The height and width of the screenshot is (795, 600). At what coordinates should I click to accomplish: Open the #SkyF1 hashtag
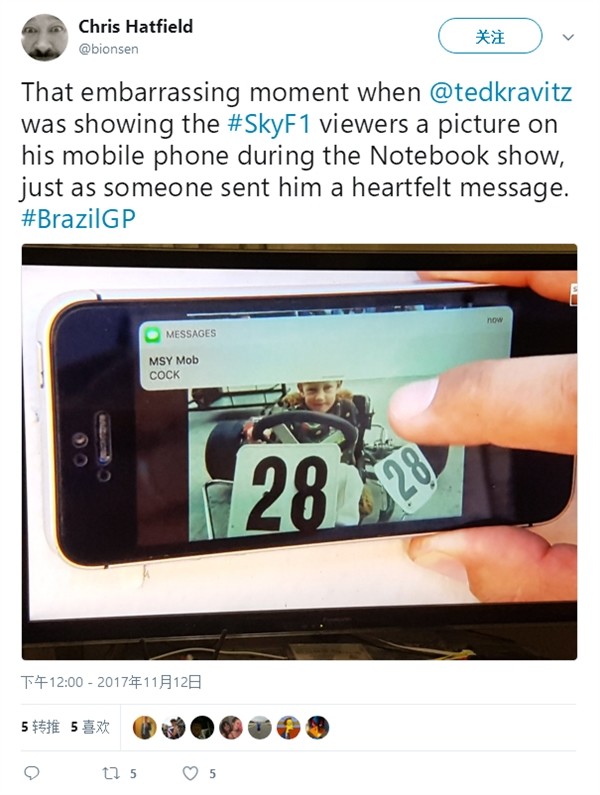[x=269, y=125]
